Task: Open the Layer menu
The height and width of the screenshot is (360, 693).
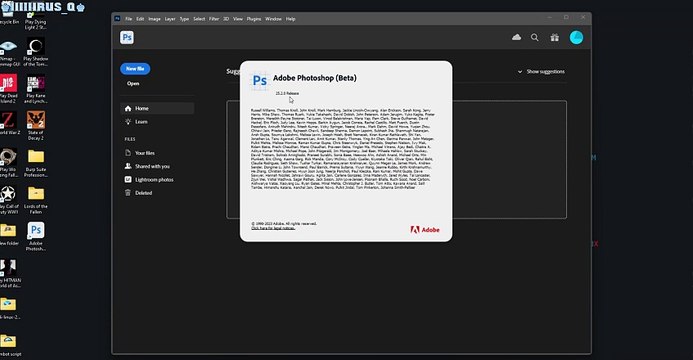Action: coord(170,19)
